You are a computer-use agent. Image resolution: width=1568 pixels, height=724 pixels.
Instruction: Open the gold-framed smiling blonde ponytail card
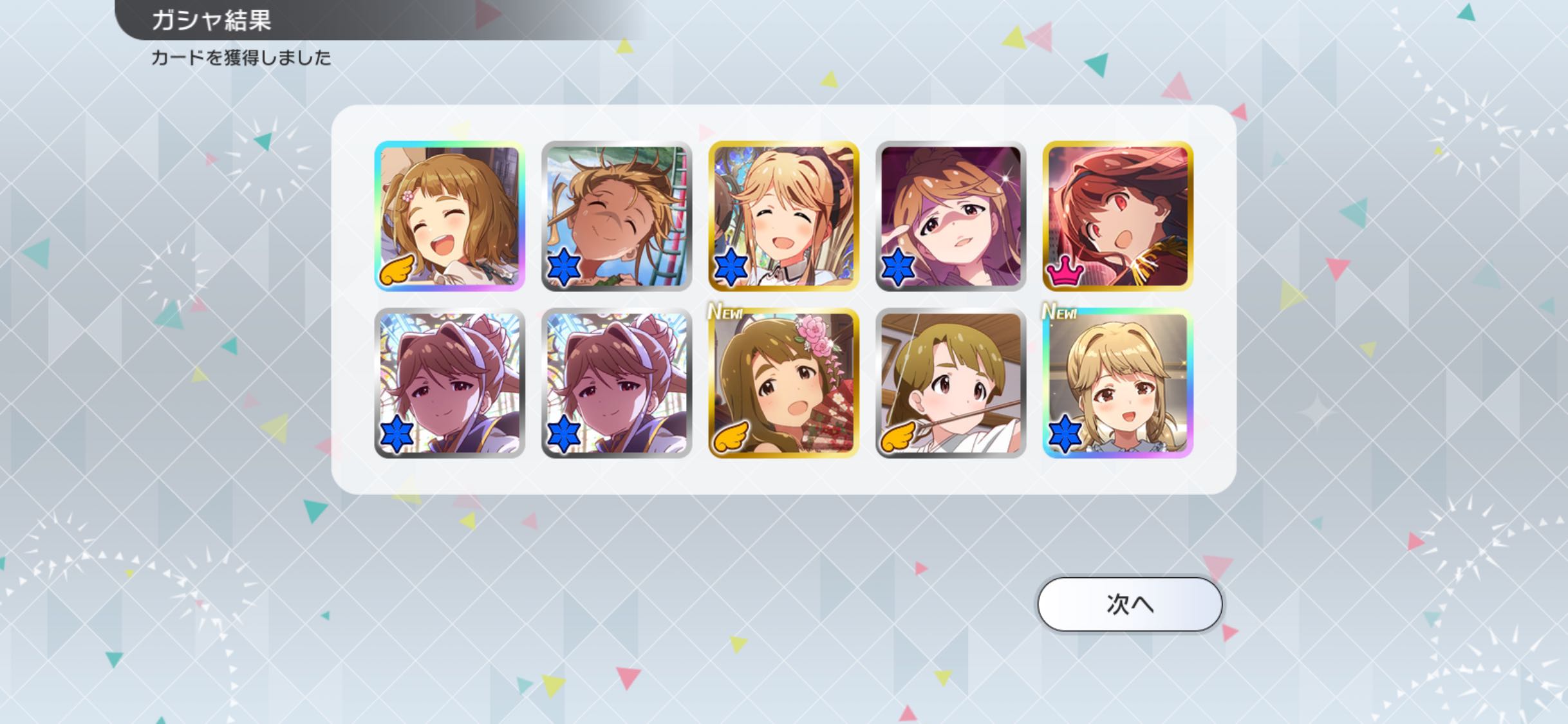coord(784,216)
